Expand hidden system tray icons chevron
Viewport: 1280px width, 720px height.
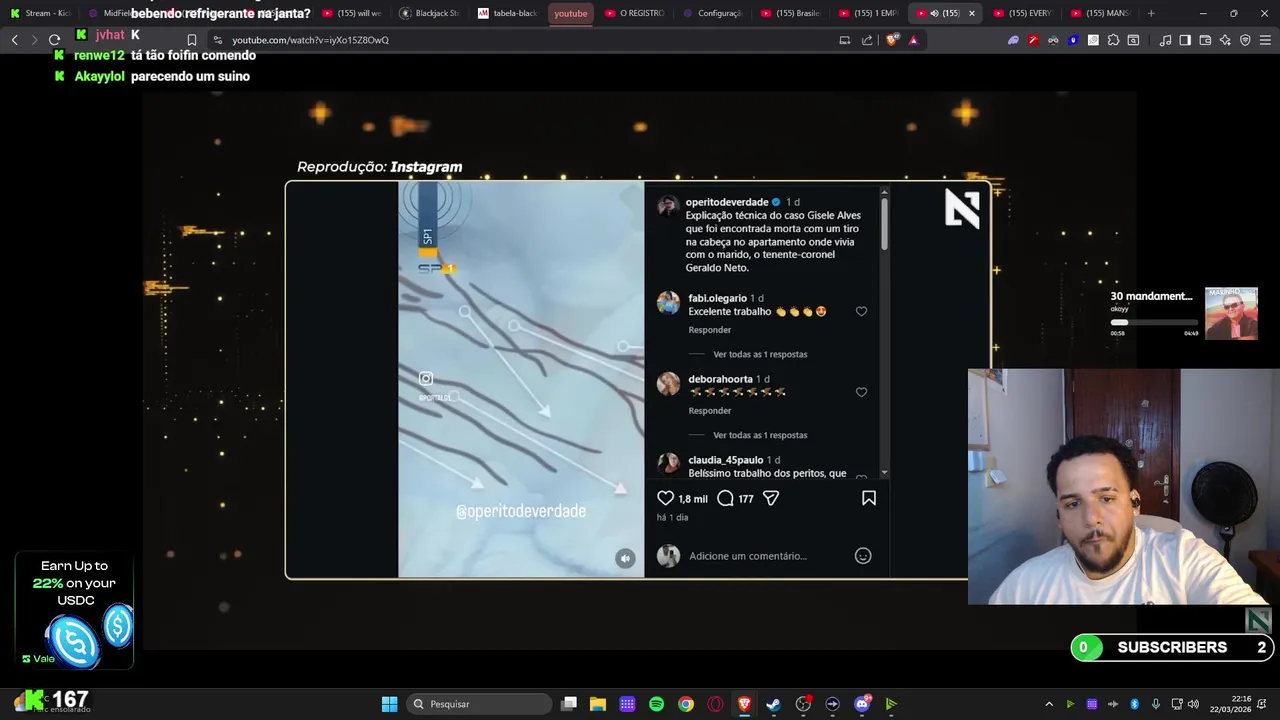coord(1049,704)
